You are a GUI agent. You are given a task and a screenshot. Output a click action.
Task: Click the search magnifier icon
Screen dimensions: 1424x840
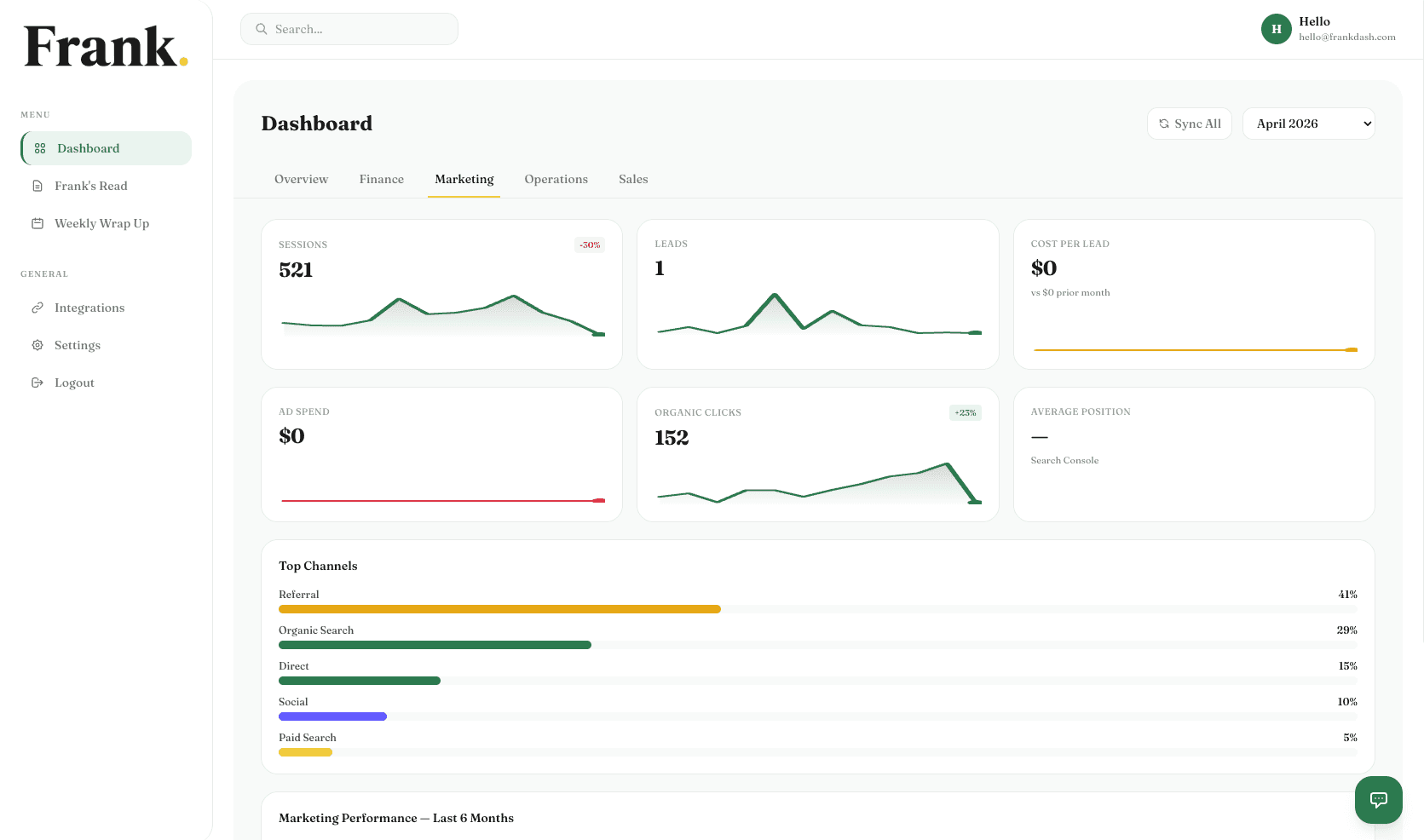(x=262, y=29)
